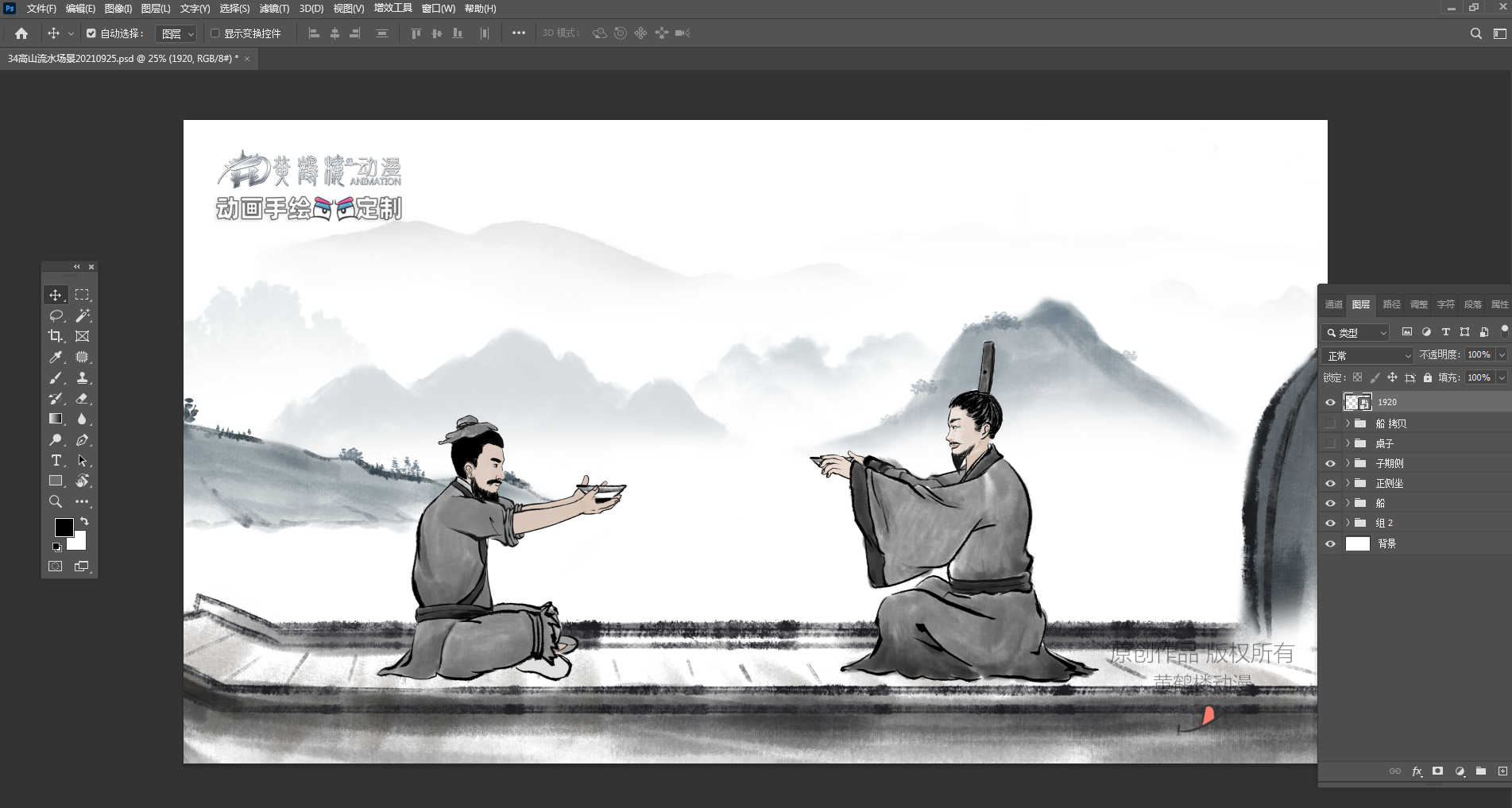The image size is (1512, 808).
Task: Expand the 子期侧 group
Action: tap(1348, 463)
